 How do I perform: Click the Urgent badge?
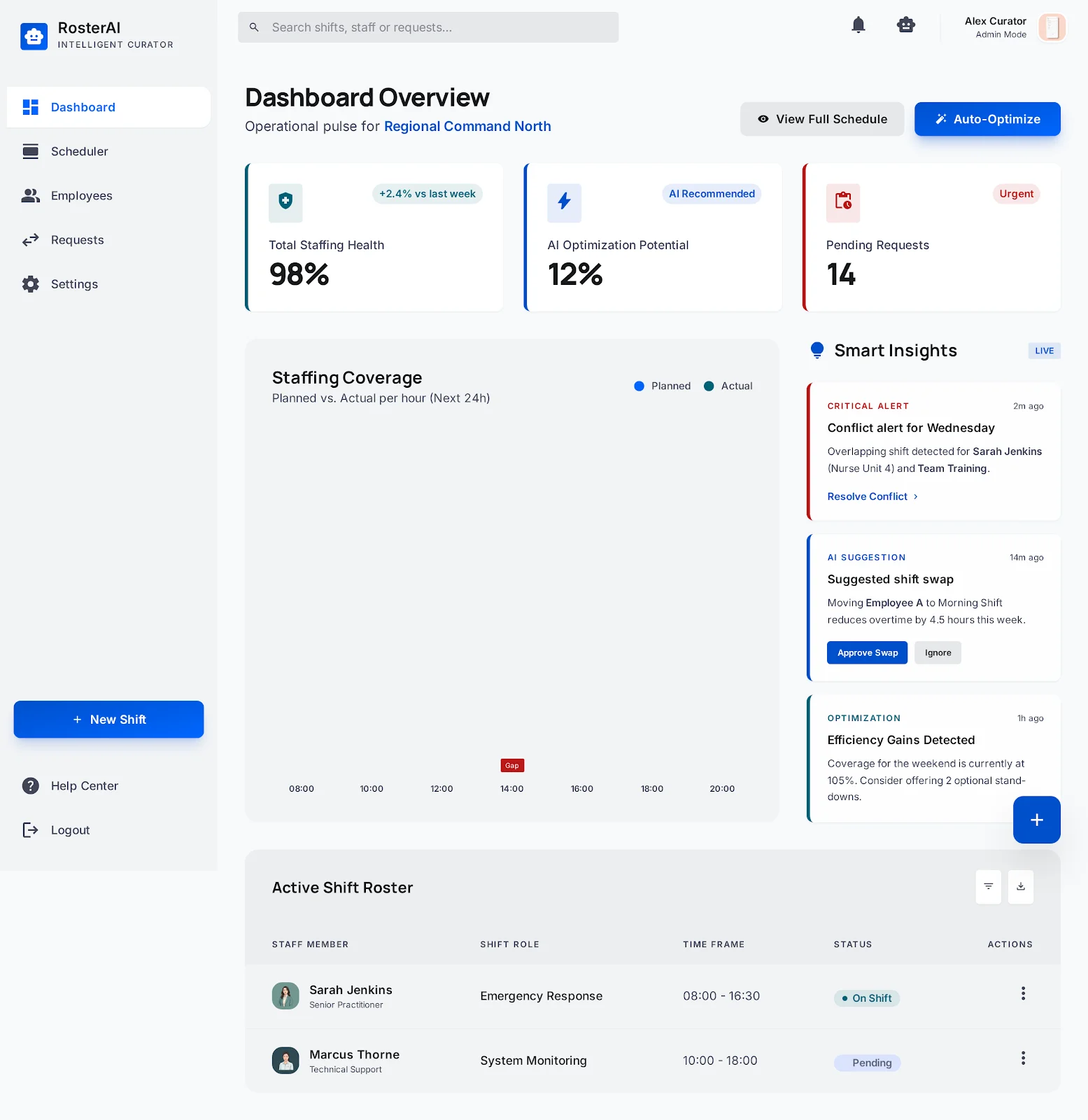[x=1016, y=194]
